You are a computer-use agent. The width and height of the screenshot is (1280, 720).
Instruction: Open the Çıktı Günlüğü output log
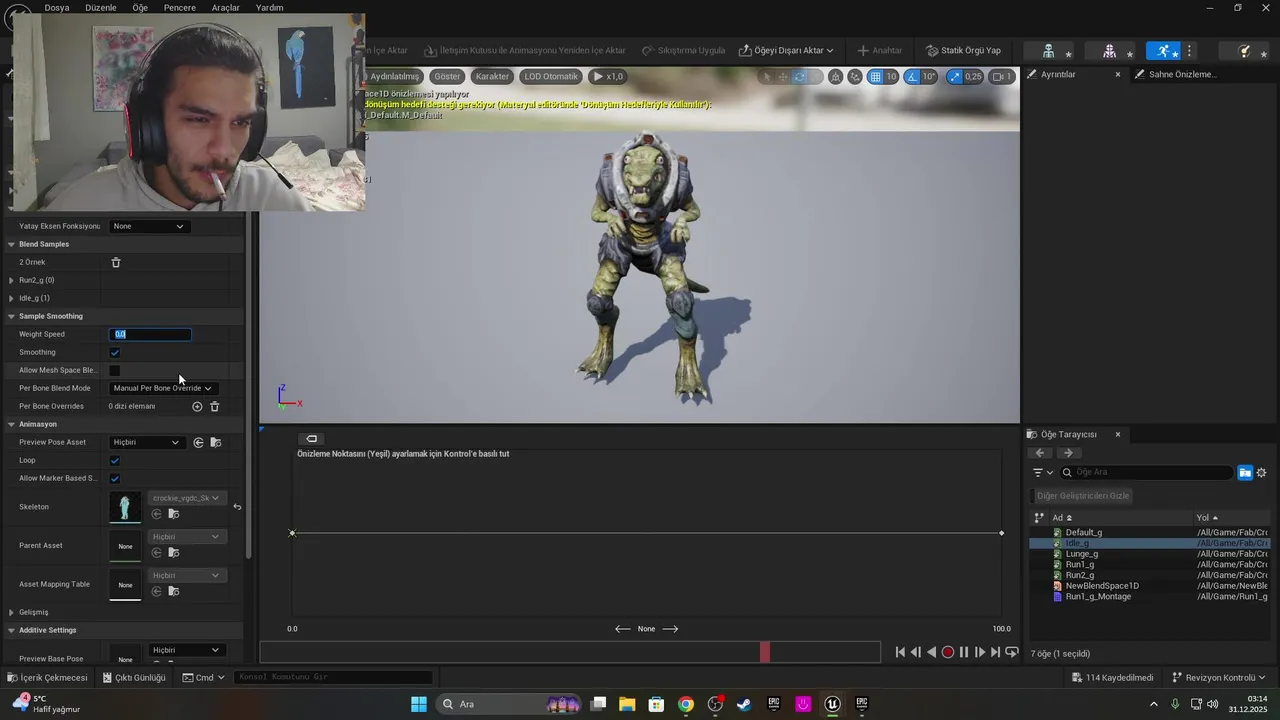click(133, 677)
